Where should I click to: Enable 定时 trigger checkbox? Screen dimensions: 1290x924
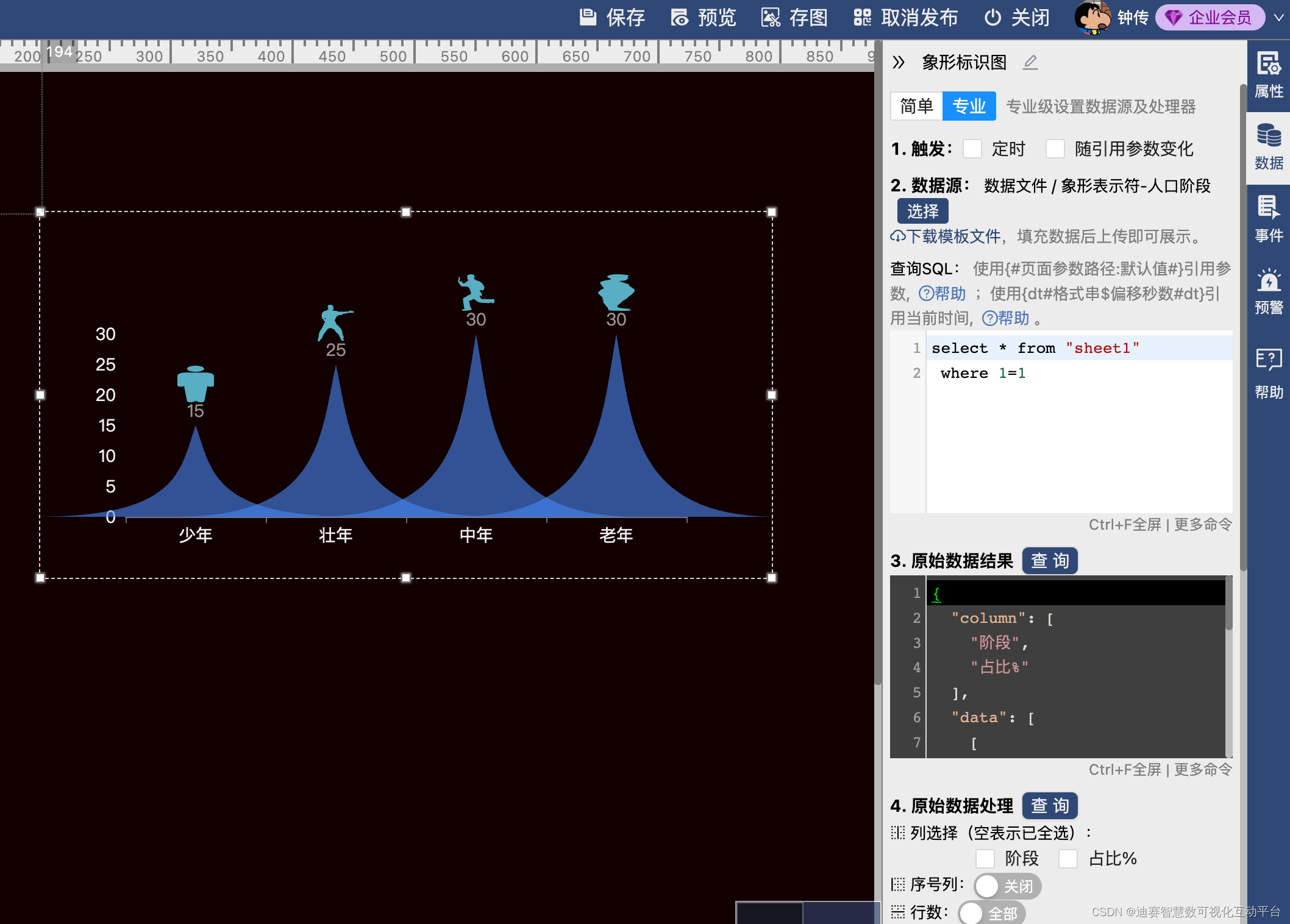(x=972, y=149)
